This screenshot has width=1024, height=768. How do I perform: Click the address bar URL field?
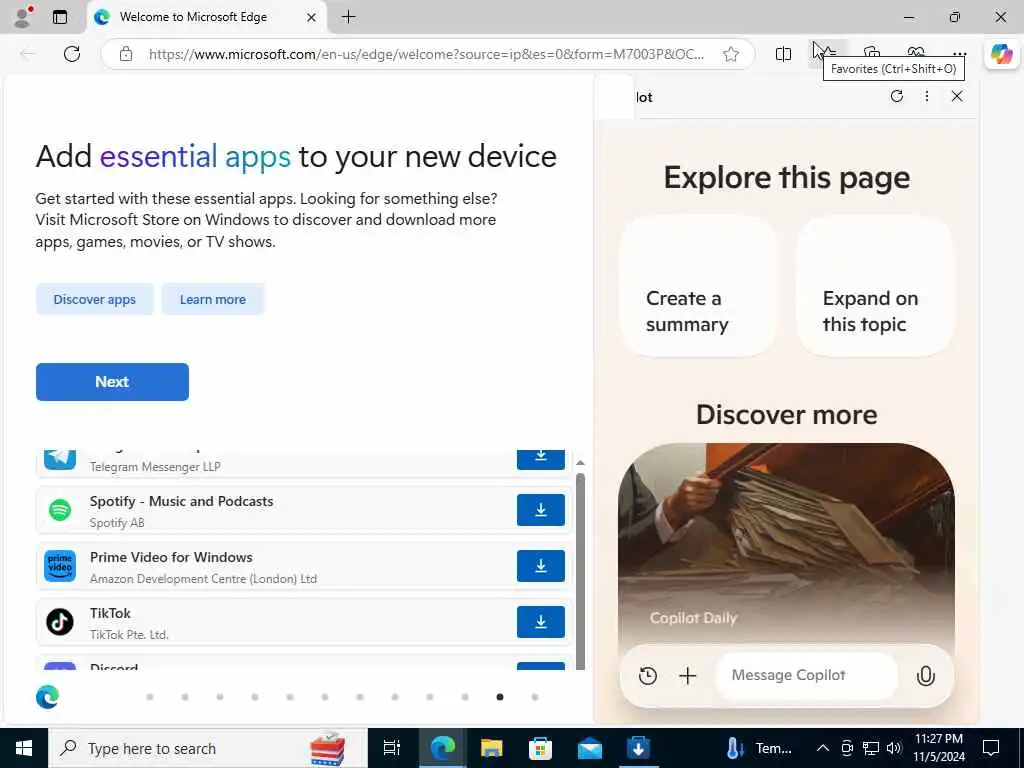point(426,54)
